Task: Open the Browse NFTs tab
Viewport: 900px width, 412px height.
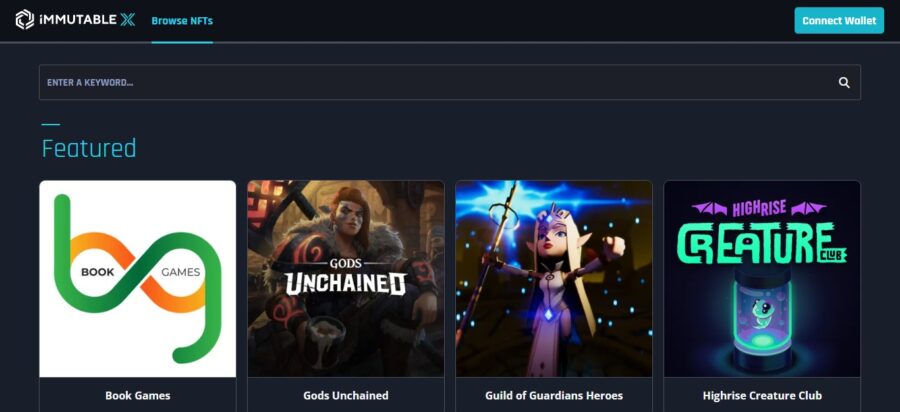Action: click(x=182, y=21)
